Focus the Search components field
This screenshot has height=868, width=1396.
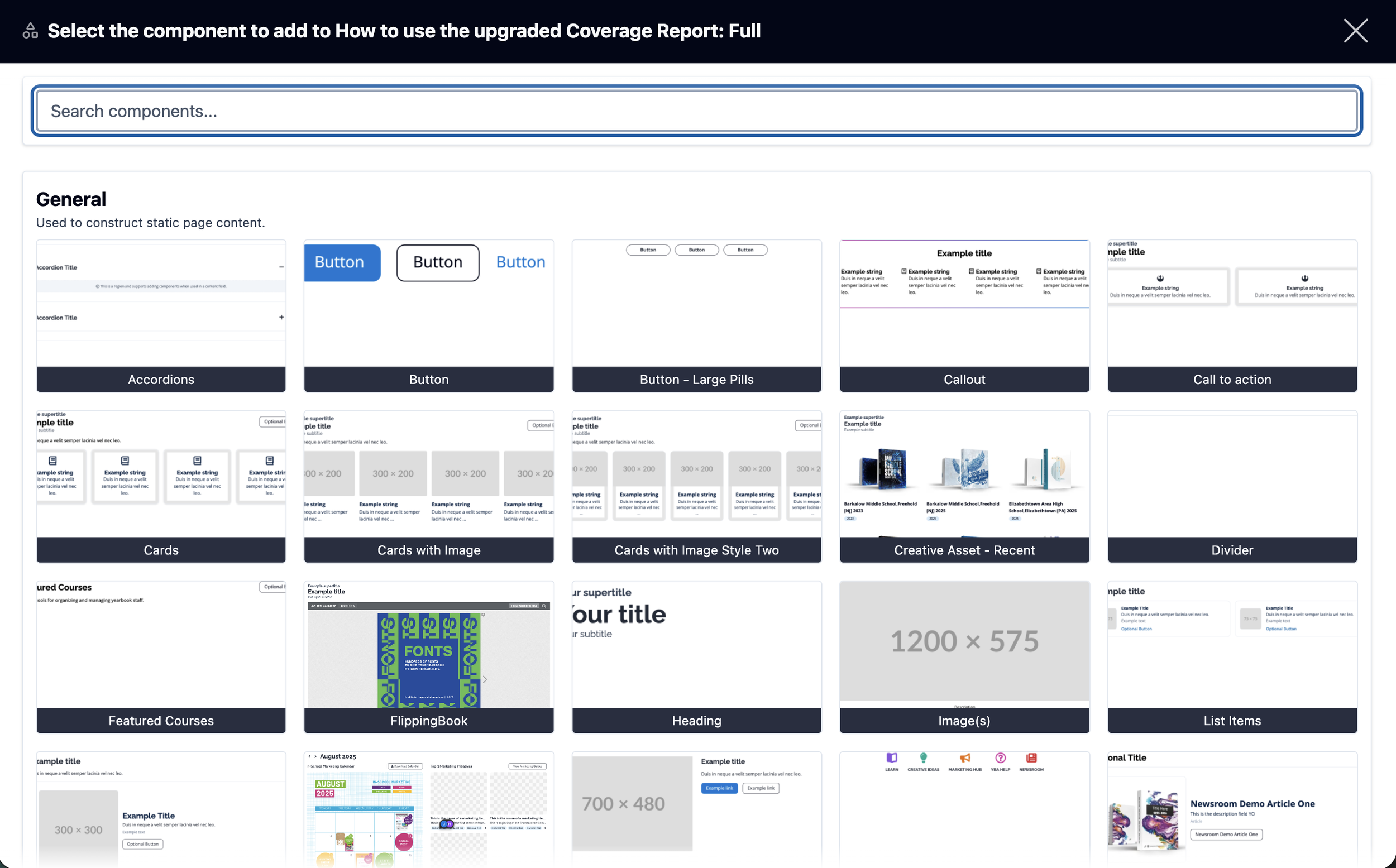click(x=696, y=111)
